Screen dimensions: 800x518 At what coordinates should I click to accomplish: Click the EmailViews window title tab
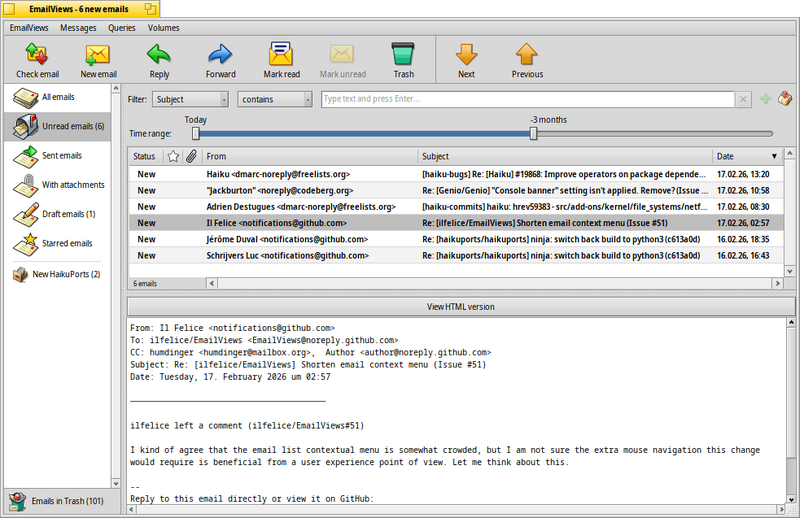[x=80, y=9]
